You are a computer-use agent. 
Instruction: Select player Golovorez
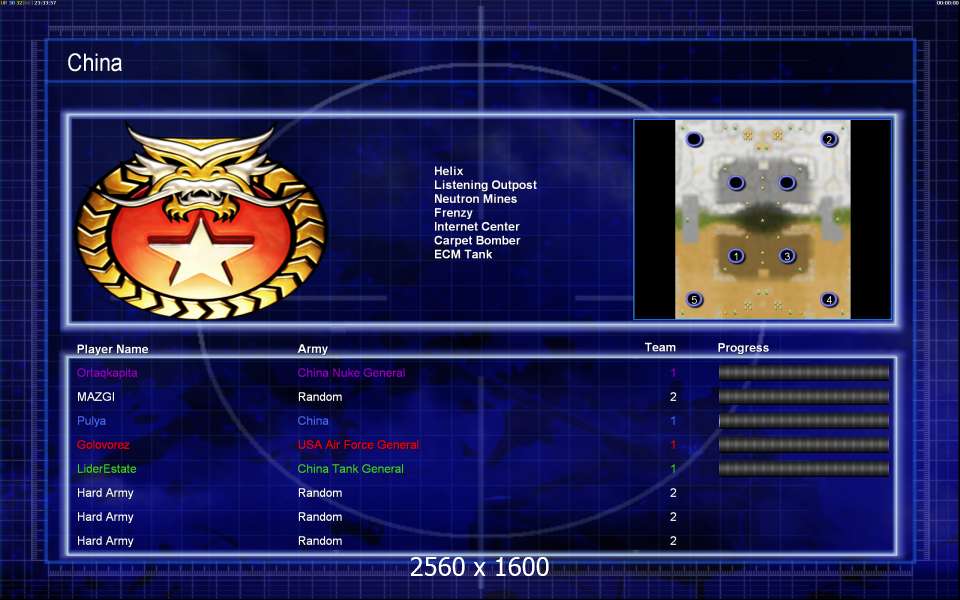(x=103, y=445)
